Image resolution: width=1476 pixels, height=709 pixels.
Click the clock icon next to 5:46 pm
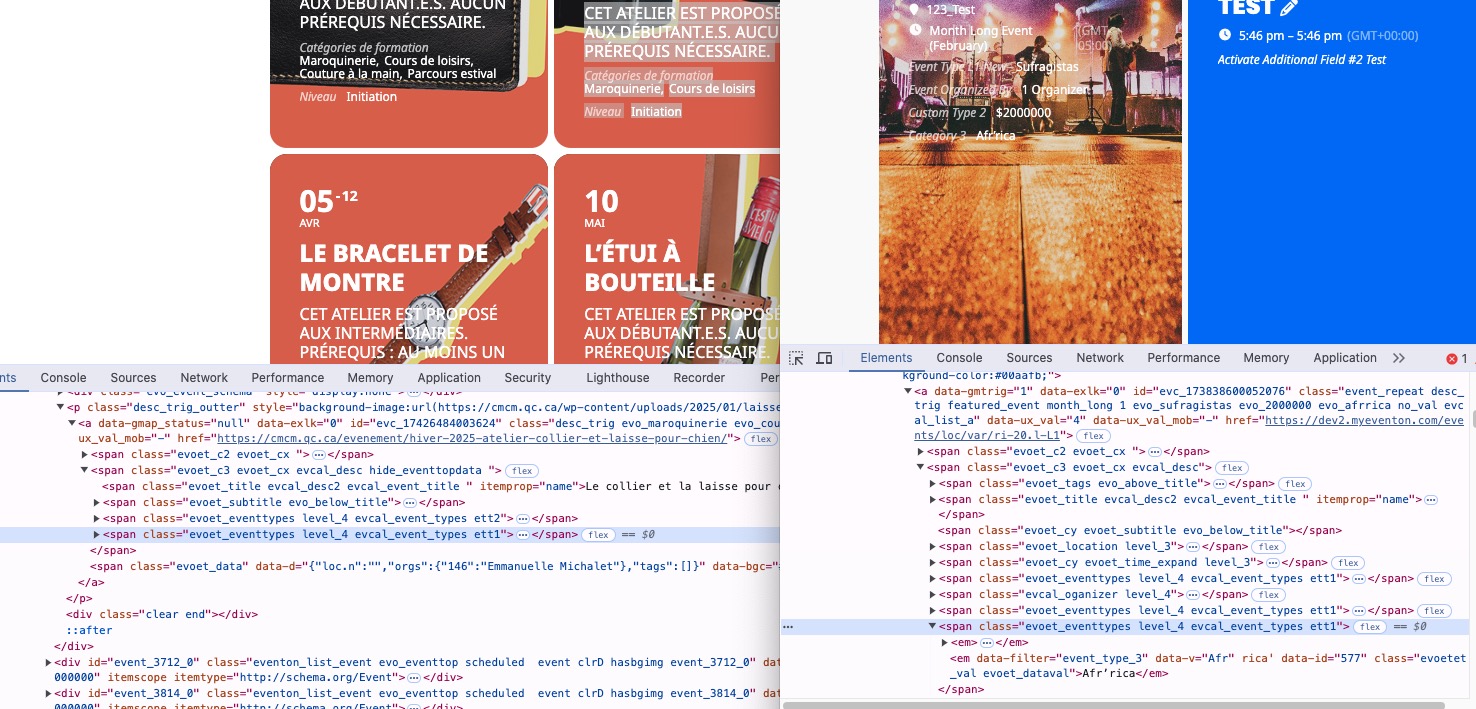point(1225,35)
